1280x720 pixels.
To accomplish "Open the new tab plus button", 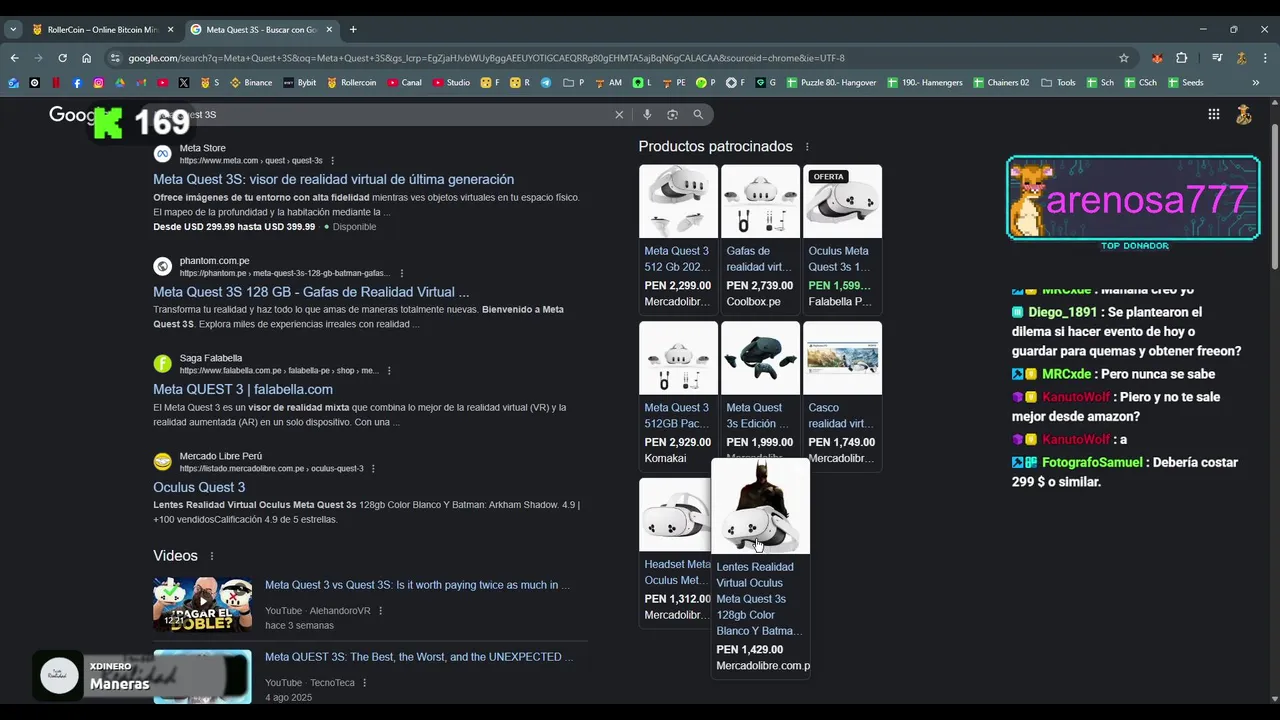I will coord(353,30).
